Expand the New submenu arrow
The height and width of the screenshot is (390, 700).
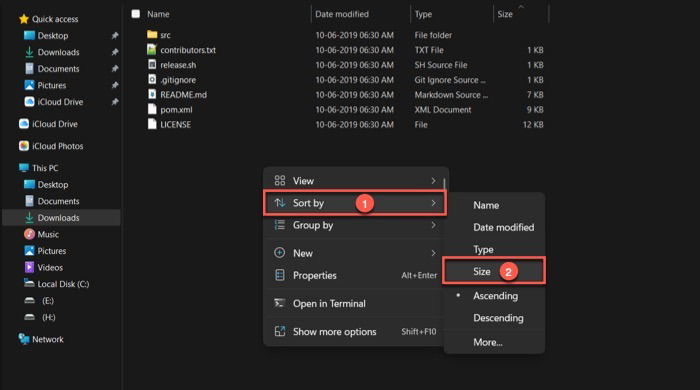click(433, 253)
